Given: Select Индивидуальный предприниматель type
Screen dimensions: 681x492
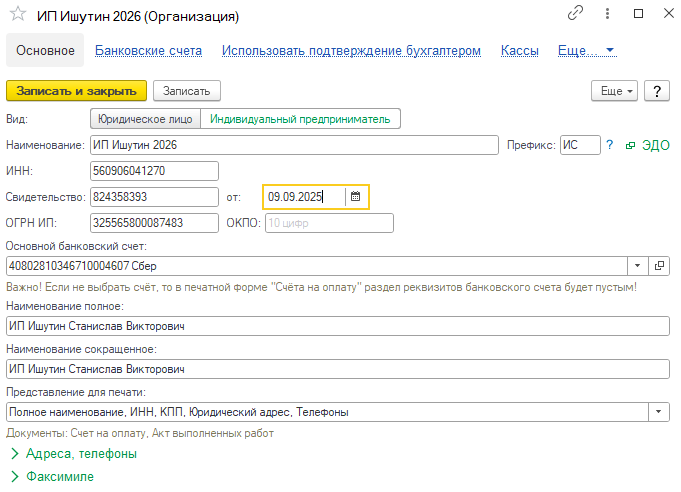Looking at the screenshot, I should [300, 118].
